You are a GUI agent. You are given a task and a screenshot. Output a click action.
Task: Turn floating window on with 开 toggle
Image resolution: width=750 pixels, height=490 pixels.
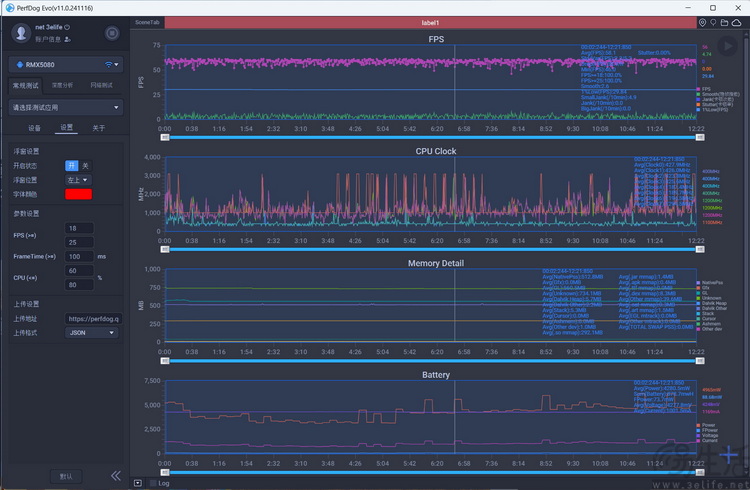click(x=72, y=166)
